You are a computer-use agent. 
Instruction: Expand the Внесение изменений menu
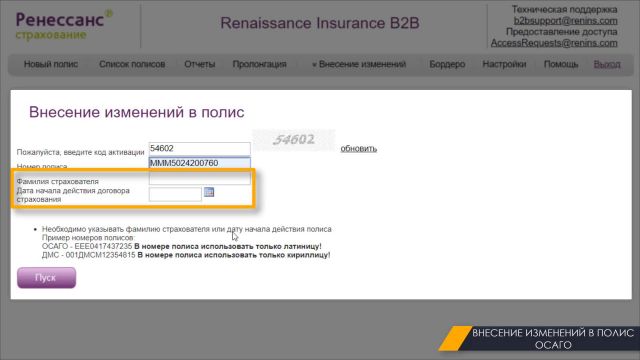[x=359, y=64]
